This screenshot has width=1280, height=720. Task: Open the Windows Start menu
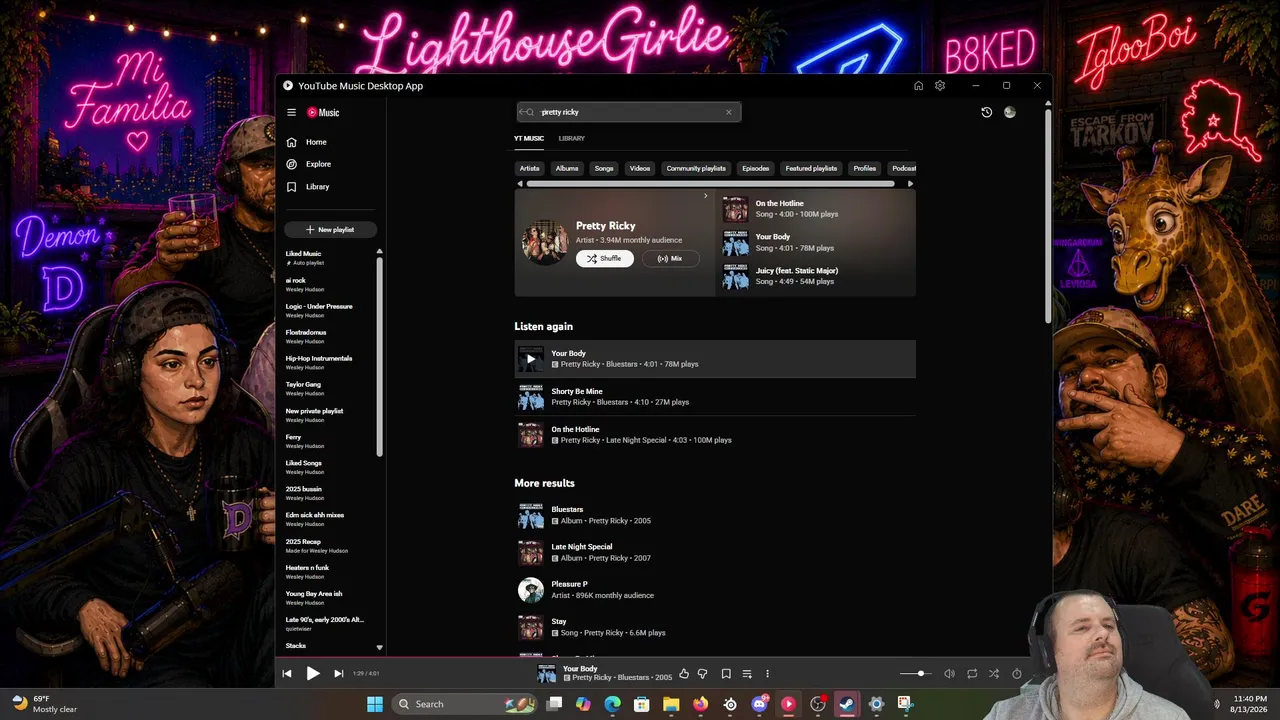pos(375,704)
